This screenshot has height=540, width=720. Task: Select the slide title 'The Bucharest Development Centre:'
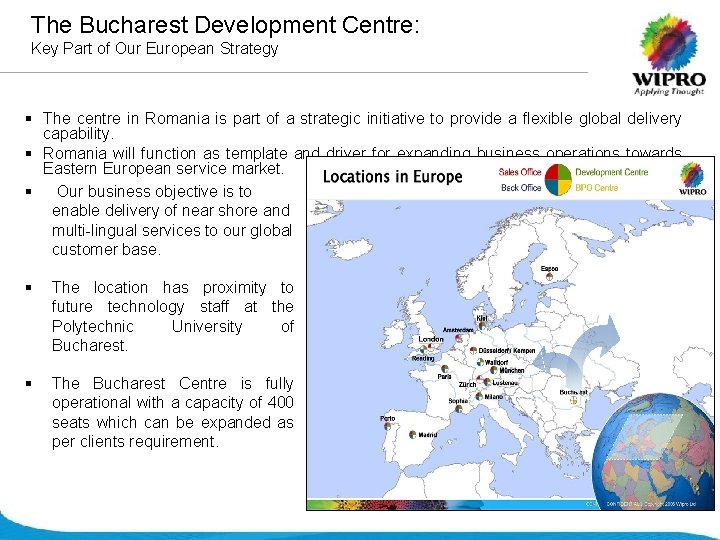coord(225,25)
